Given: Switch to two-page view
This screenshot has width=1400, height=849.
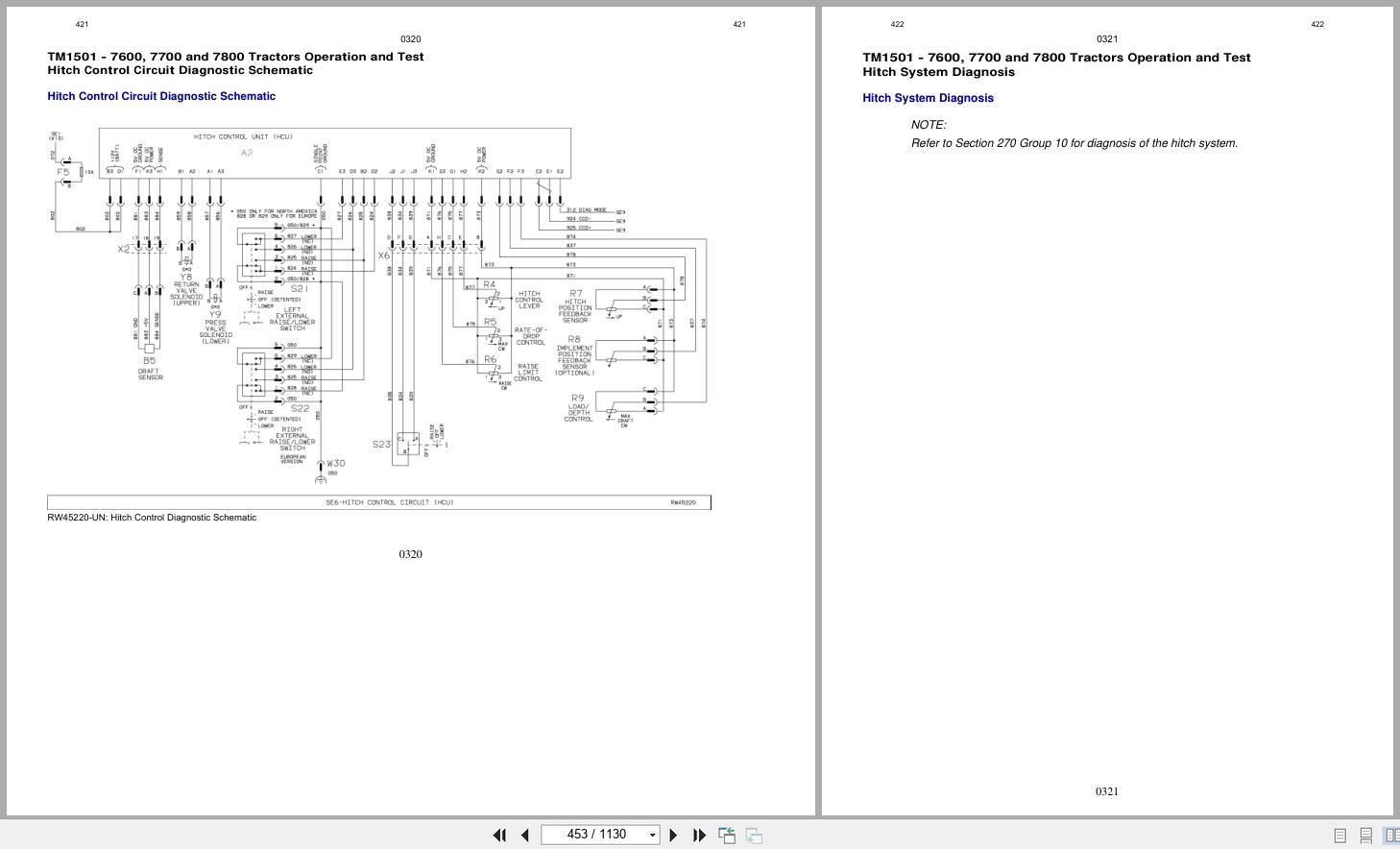Looking at the screenshot, I should click(1391, 836).
